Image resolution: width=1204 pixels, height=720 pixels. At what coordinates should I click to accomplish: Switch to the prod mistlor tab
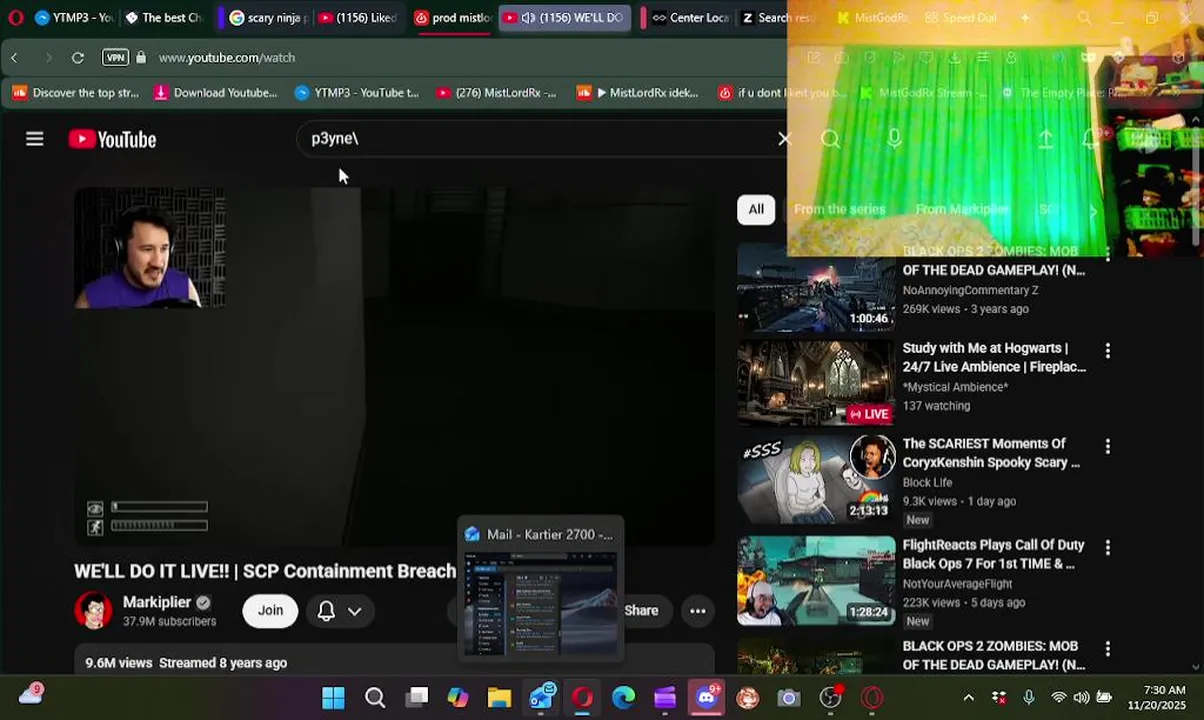[x=452, y=18]
